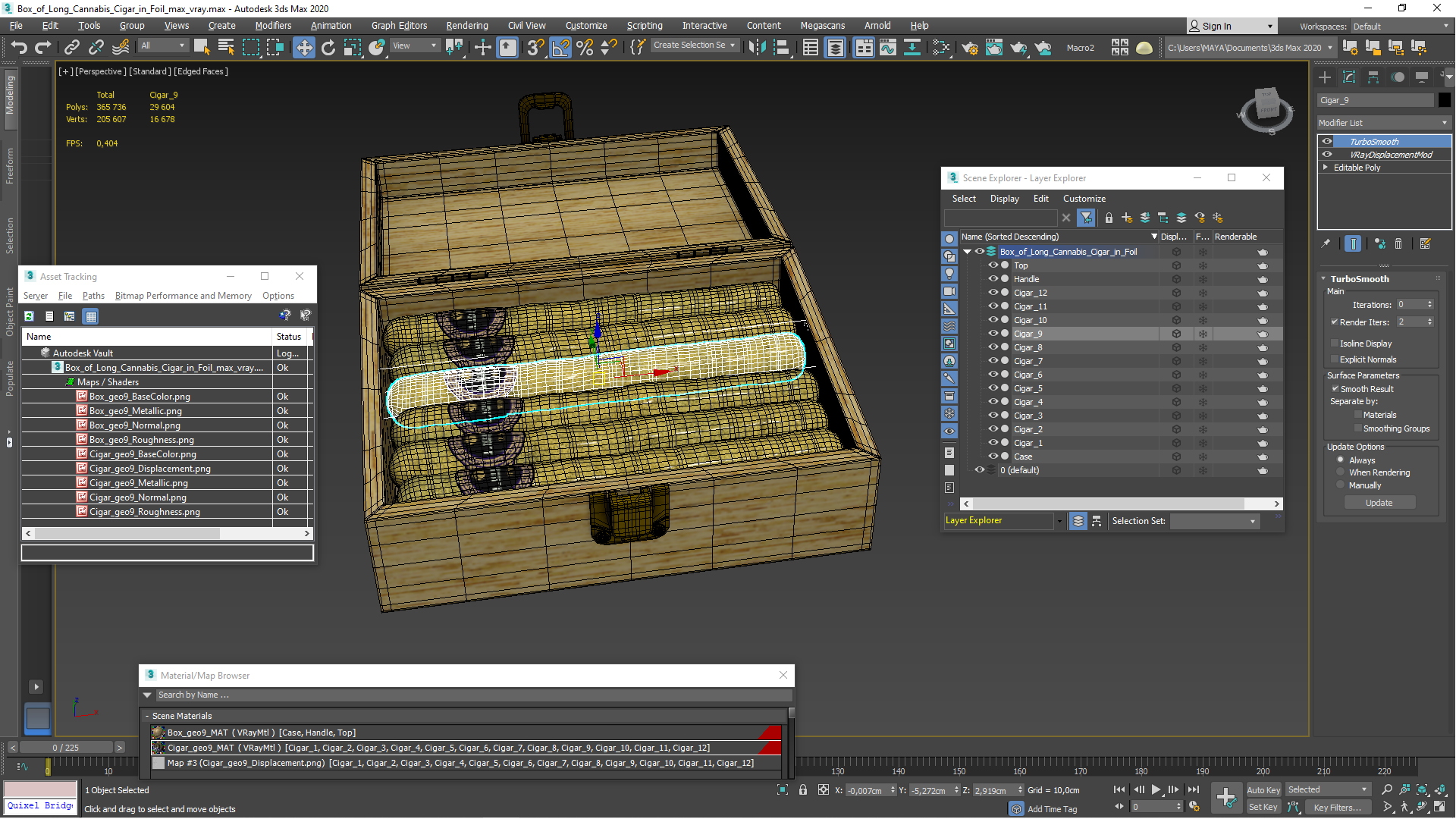
Task: Choose the Select Object tool
Action: point(202,47)
